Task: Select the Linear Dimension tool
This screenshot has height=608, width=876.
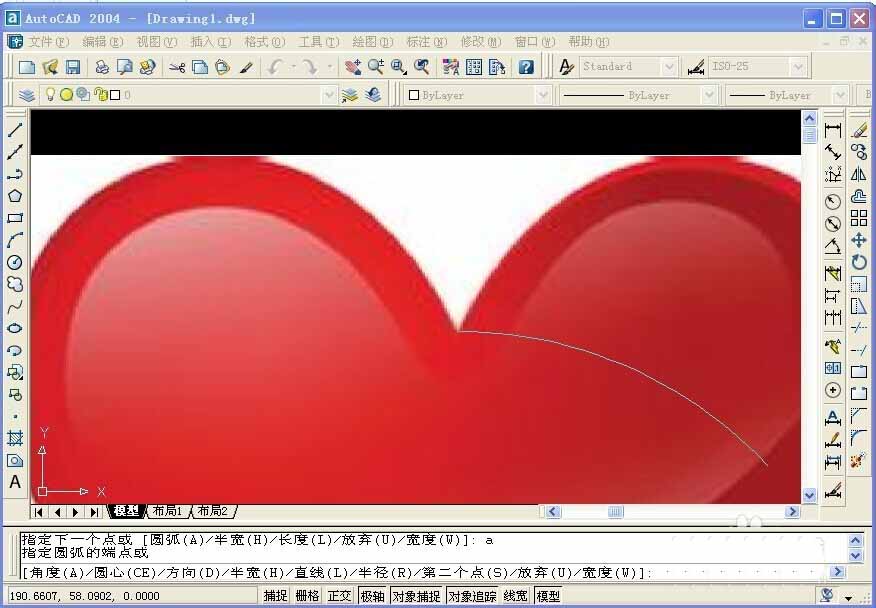Action: (x=833, y=130)
